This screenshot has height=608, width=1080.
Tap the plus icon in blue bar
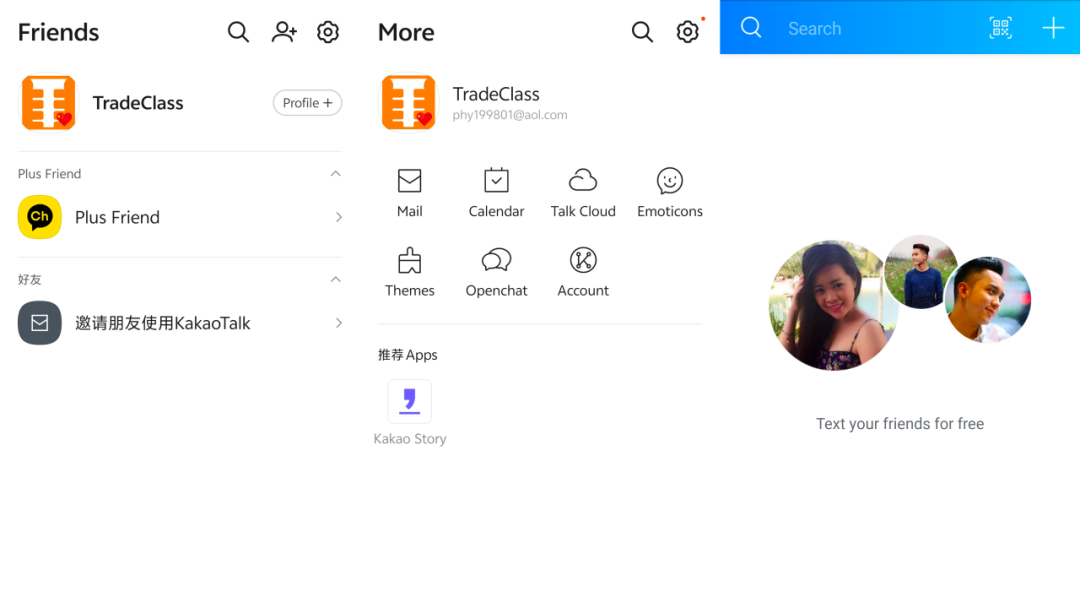point(1053,28)
